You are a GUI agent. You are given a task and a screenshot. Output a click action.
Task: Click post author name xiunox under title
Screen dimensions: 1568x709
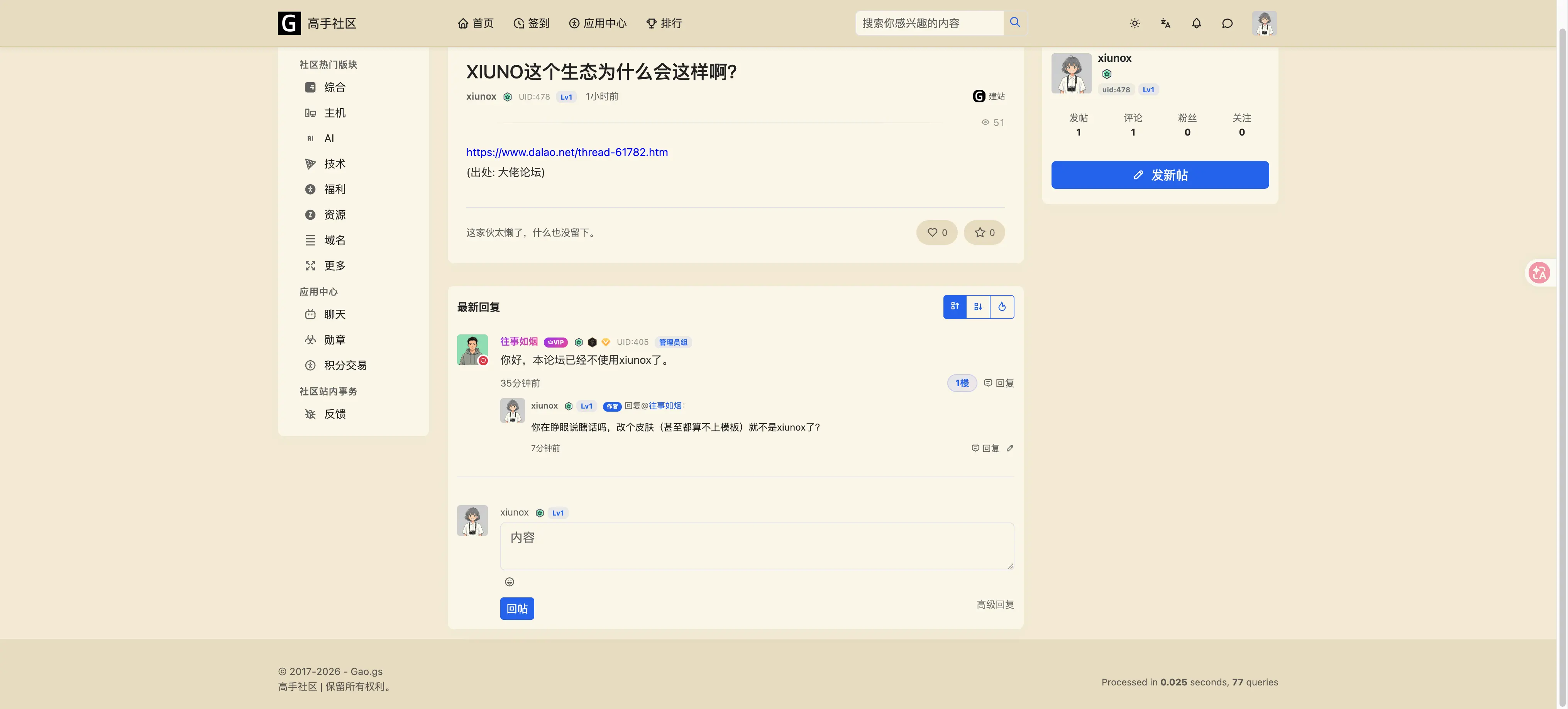click(x=481, y=96)
